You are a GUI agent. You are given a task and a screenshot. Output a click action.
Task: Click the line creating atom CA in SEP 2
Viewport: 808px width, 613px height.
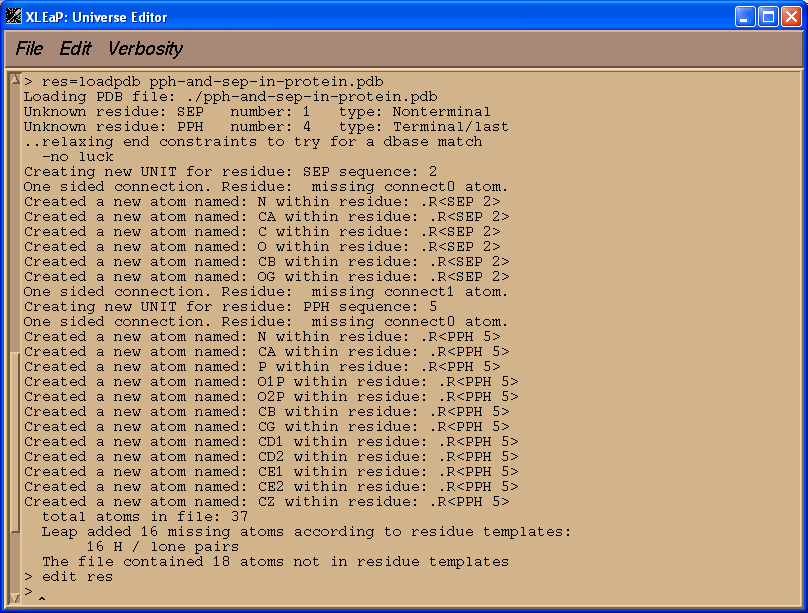coord(266,216)
